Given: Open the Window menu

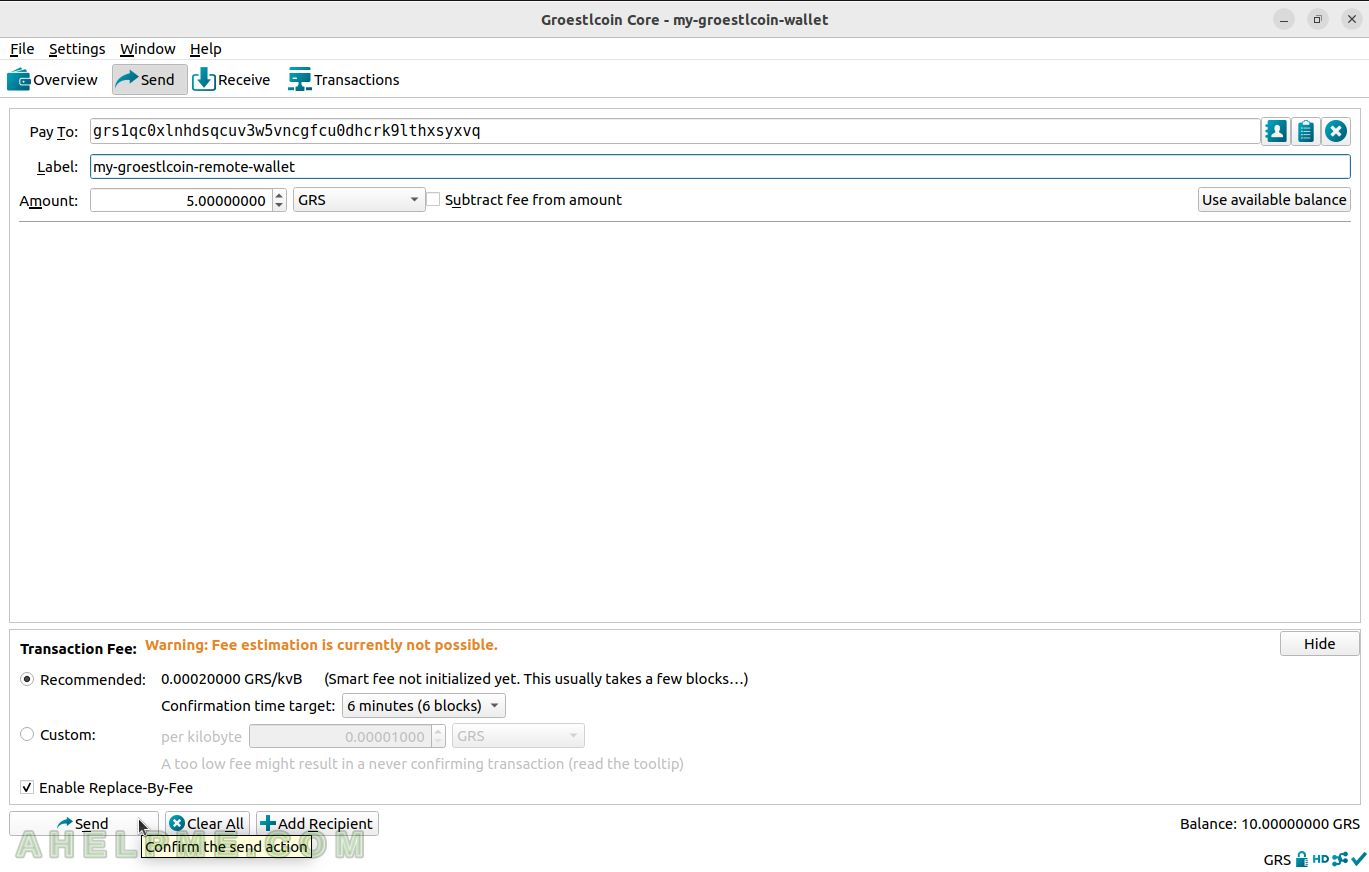Looking at the screenshot, I should coord(148,49).
